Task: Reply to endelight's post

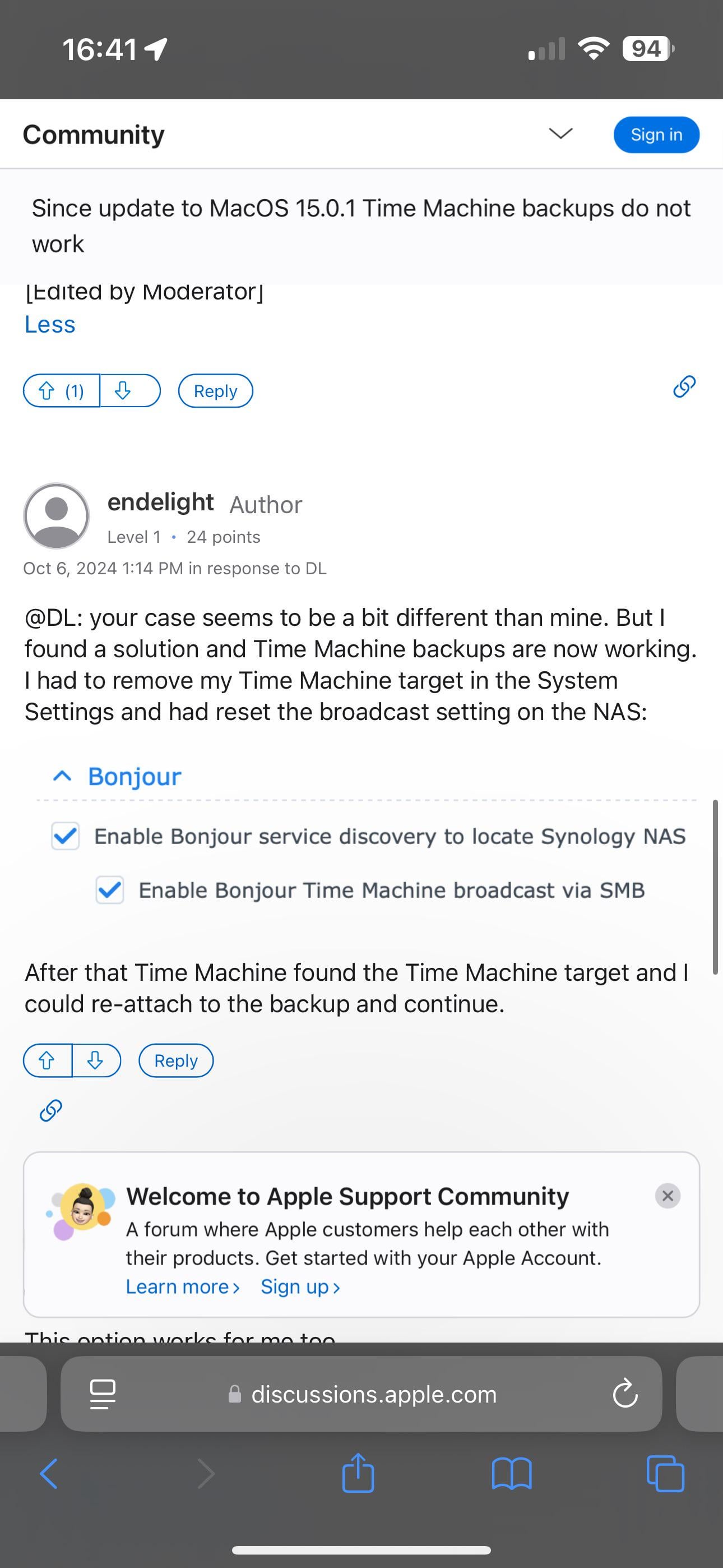Action: (176, 1060)
